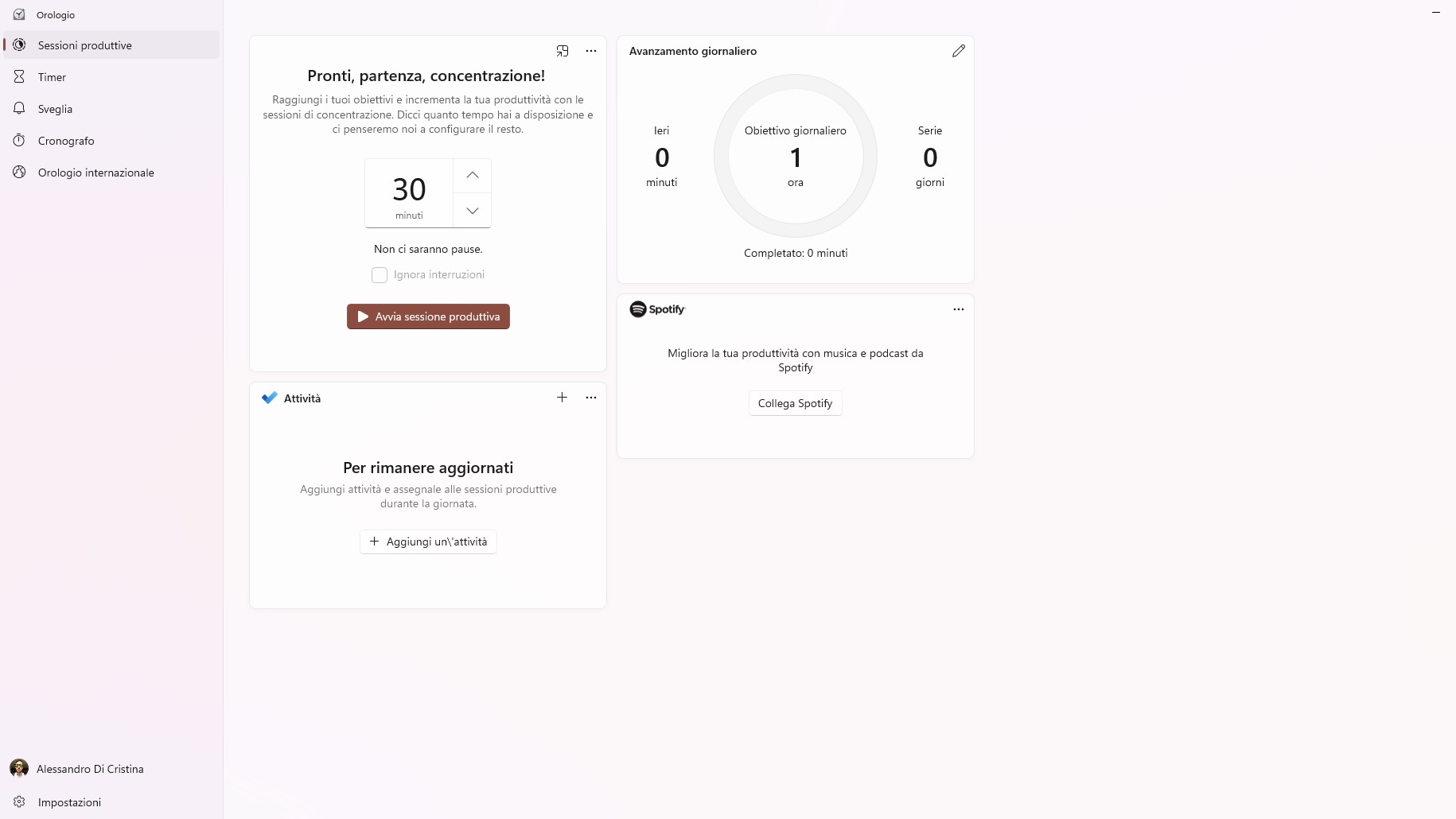Open the focus session card more options menu

(x=591, y=51)
